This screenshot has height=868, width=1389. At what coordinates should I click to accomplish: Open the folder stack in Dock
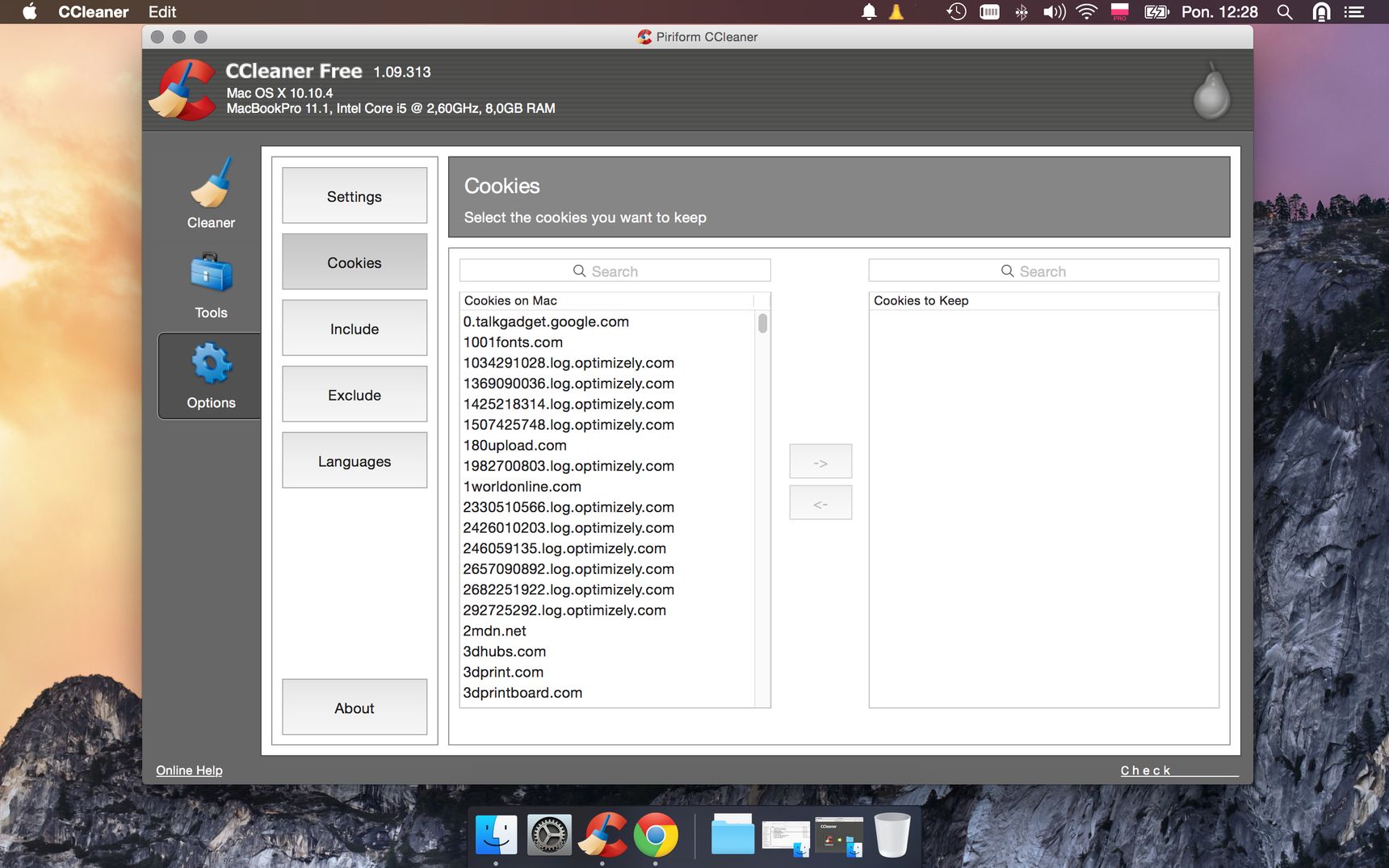coord(732,835)
